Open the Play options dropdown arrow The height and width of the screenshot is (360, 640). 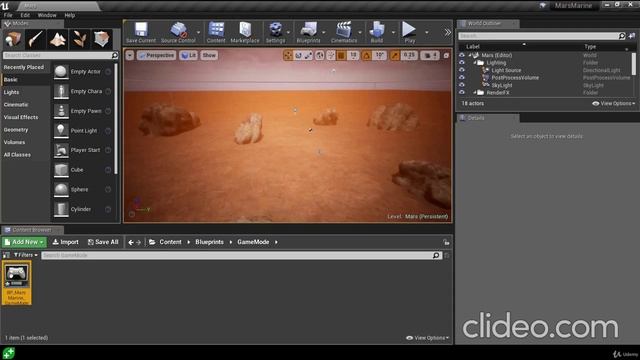tap(427, 33)
